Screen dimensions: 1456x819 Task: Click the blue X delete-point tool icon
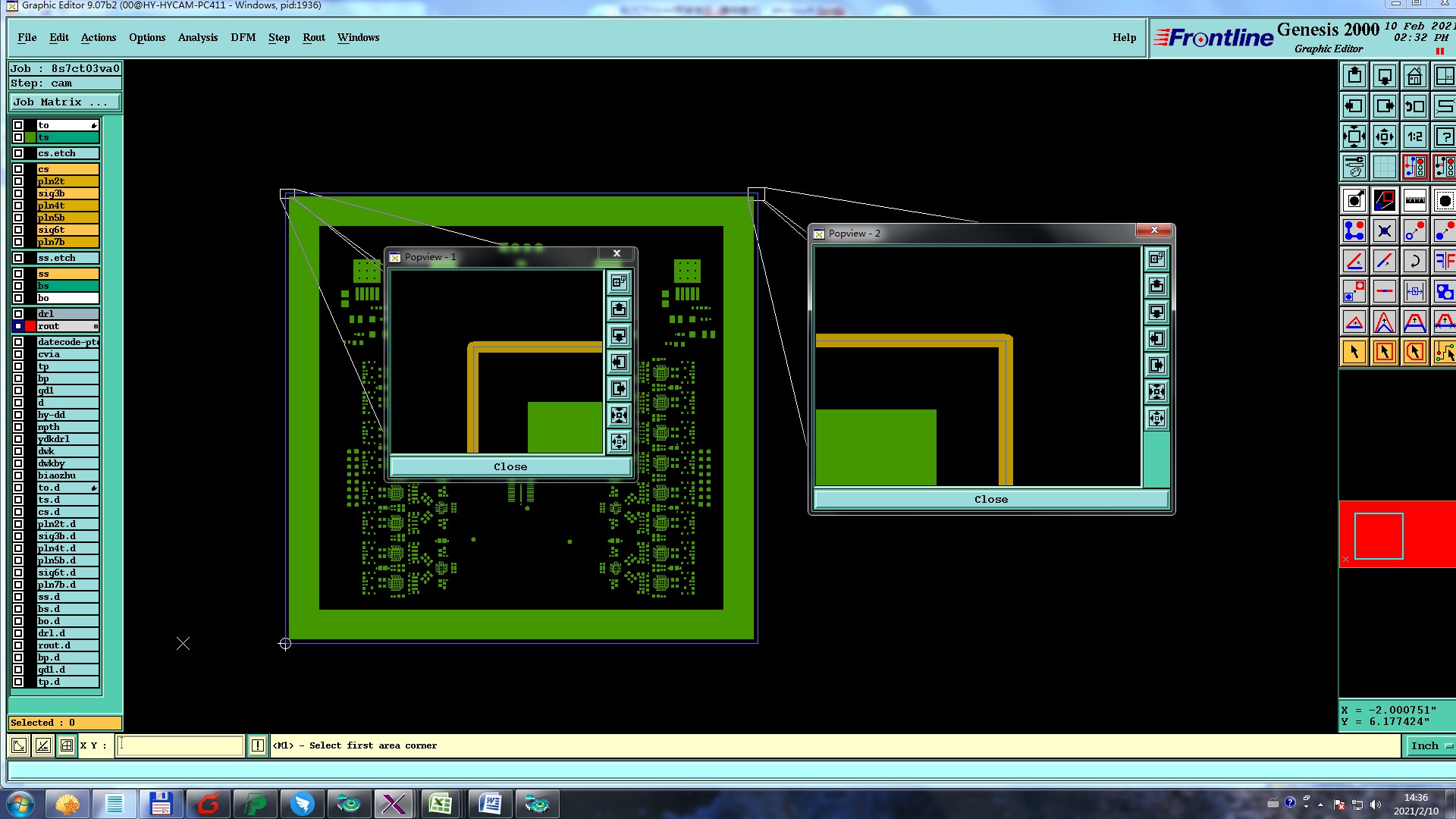tap(1384, 231)
